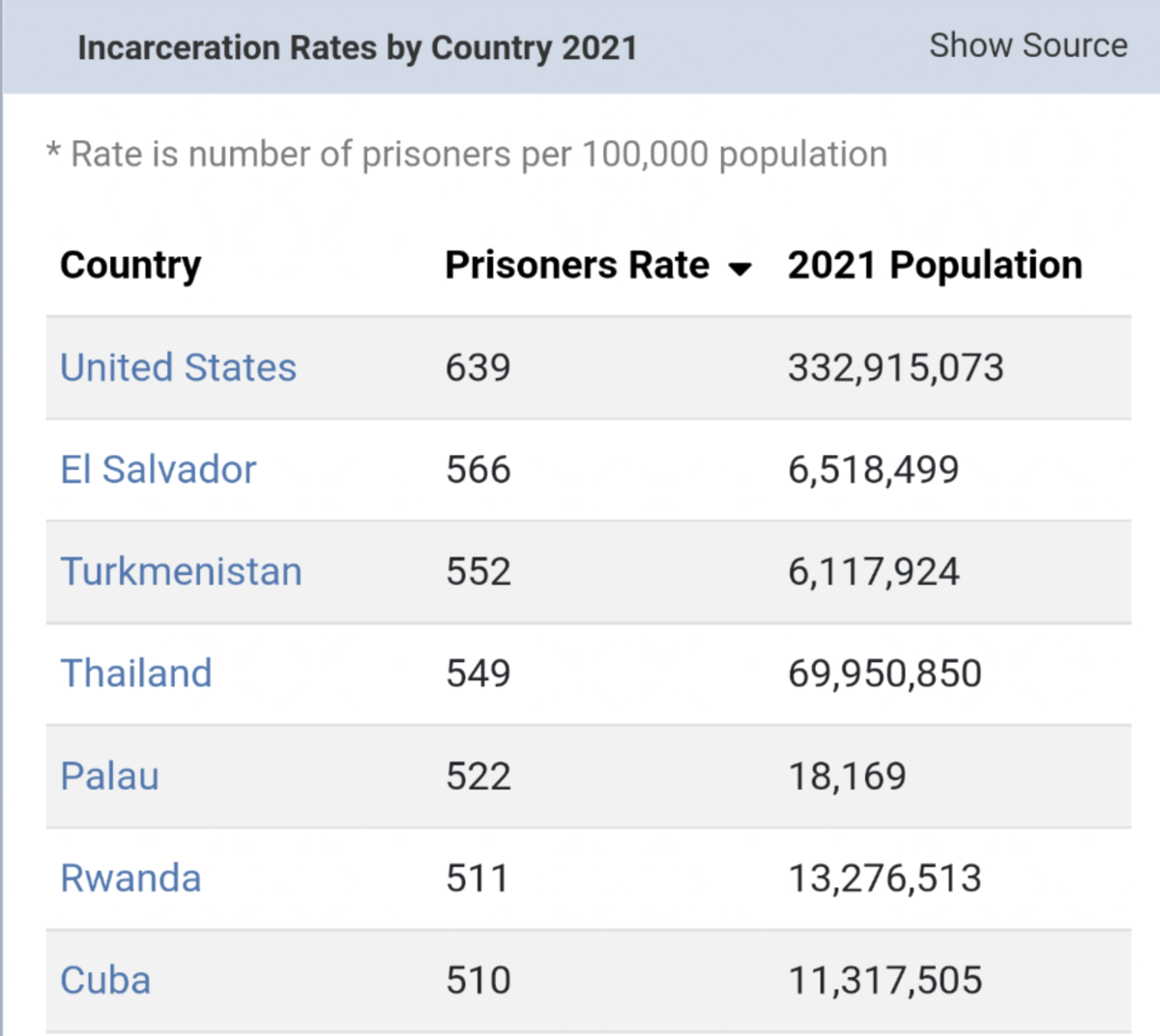1160x1036 pixels.
Task: Select the population cell 332,915,073
Action: (x=895, y=368)
